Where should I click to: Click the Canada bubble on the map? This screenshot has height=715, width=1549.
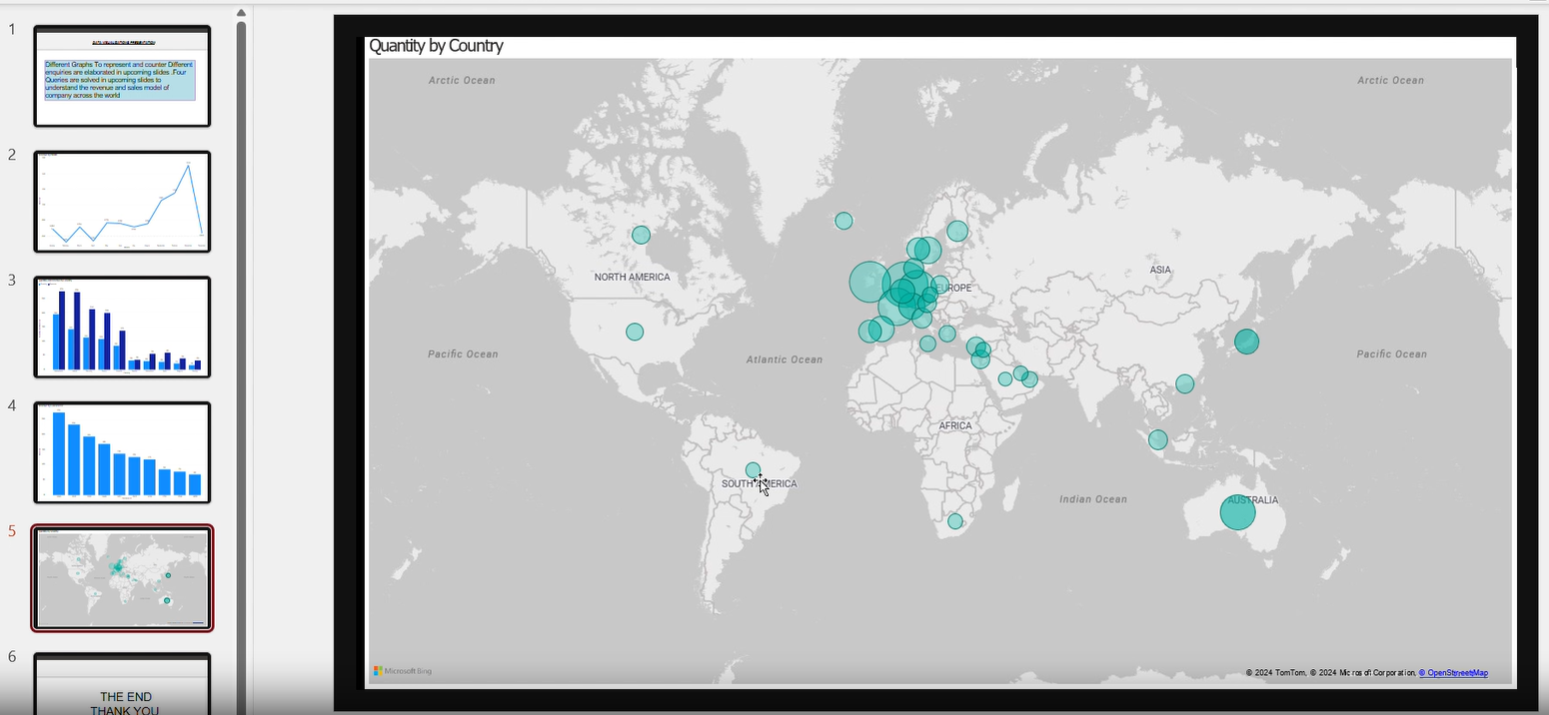coord(641,235)
